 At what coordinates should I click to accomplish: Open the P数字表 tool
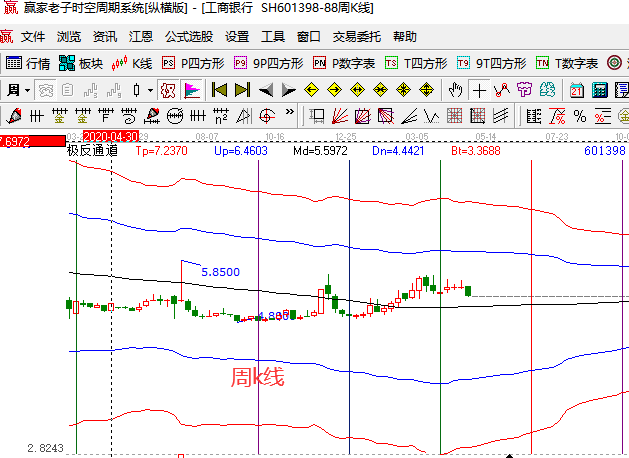point(344,63)
